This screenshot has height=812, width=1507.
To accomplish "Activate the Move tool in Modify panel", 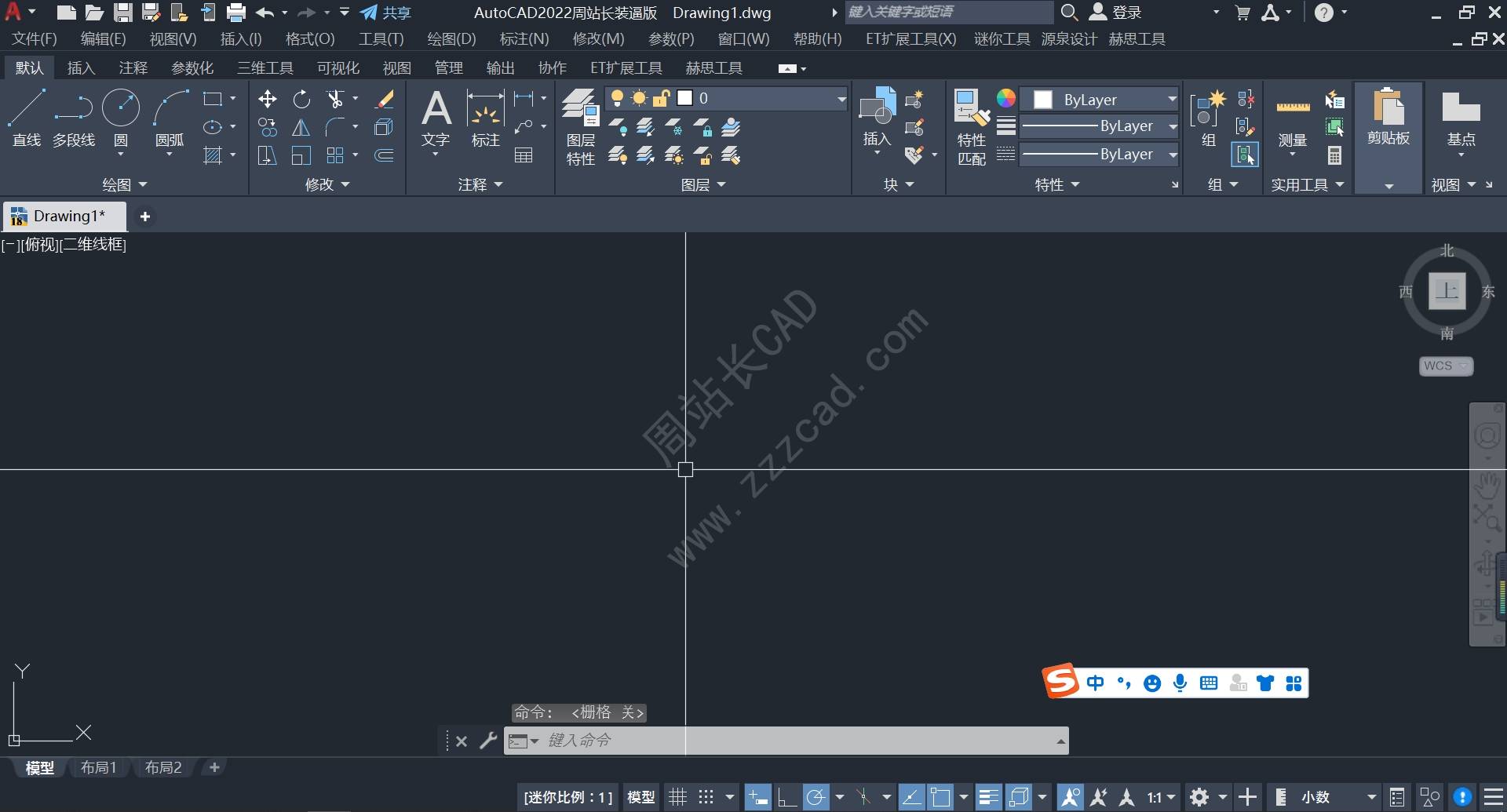I will click(x=267, y=99).
